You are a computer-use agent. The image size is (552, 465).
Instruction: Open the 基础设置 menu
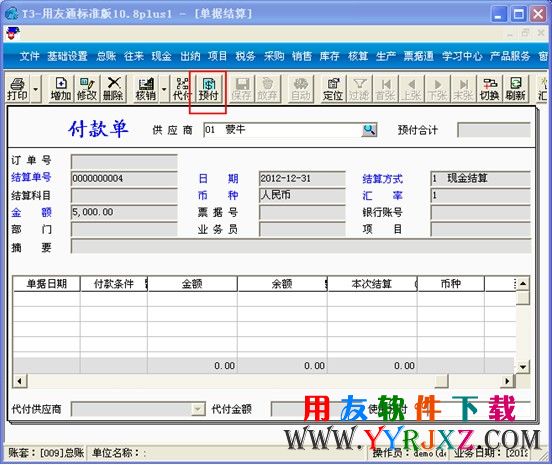67,56
